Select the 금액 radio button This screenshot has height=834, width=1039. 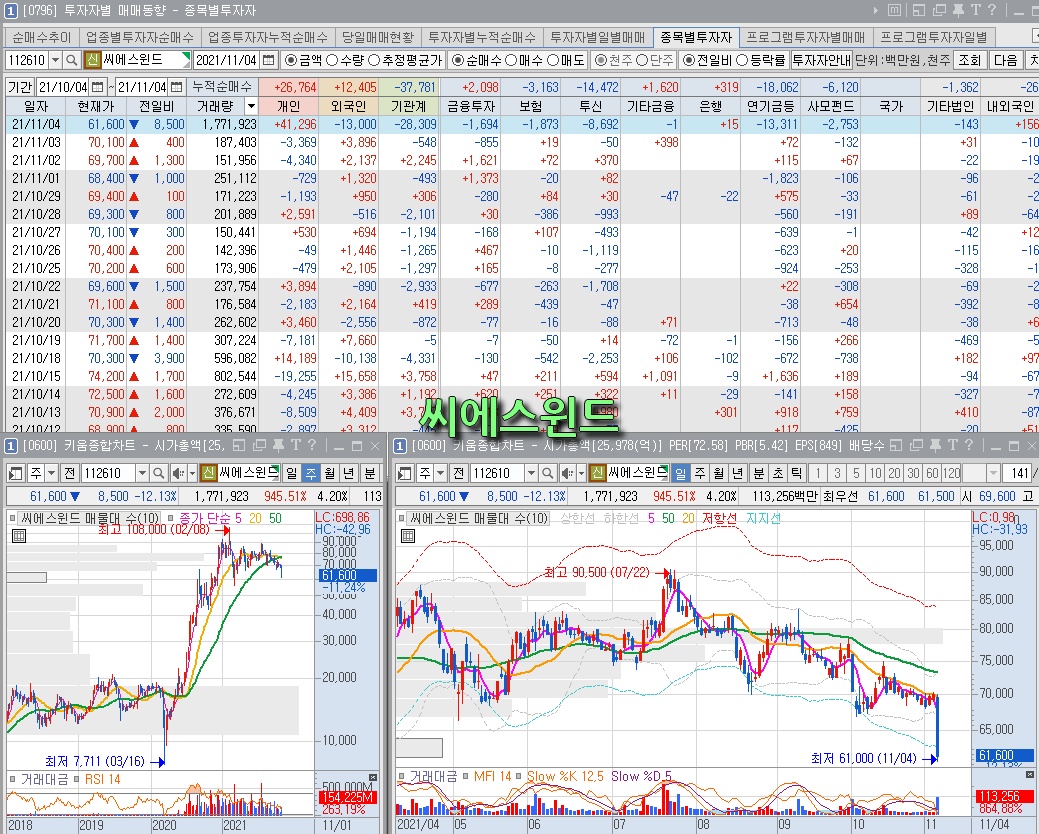pos(290,60)
